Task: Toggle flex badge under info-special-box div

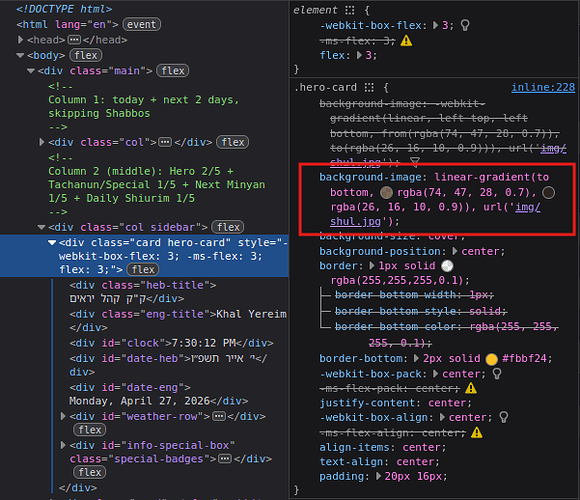Action: 90,472
